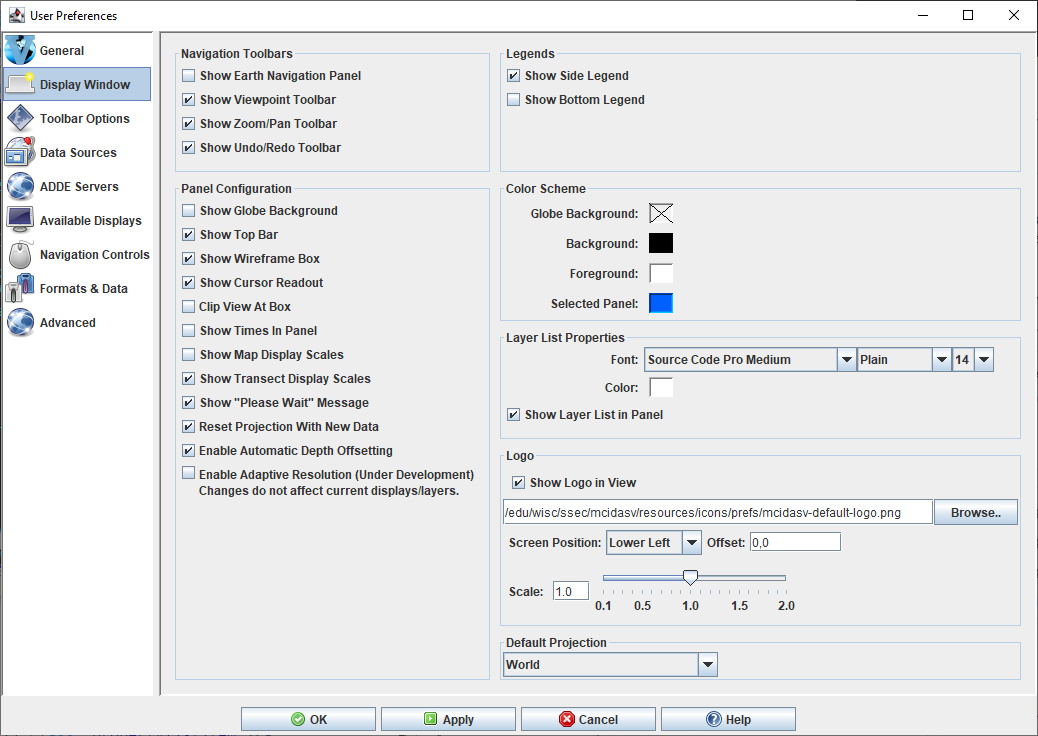Open the font size 14 dropdown
The image size is (1038, 736).
[x=983, y=360]
